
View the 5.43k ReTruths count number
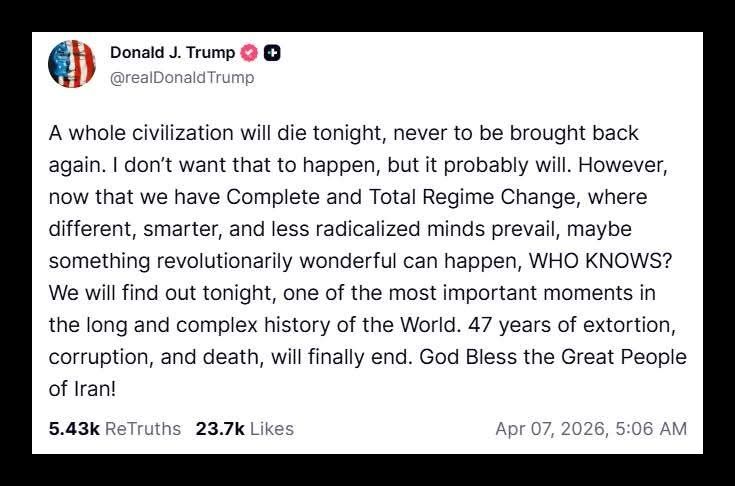tap(73, 428)
